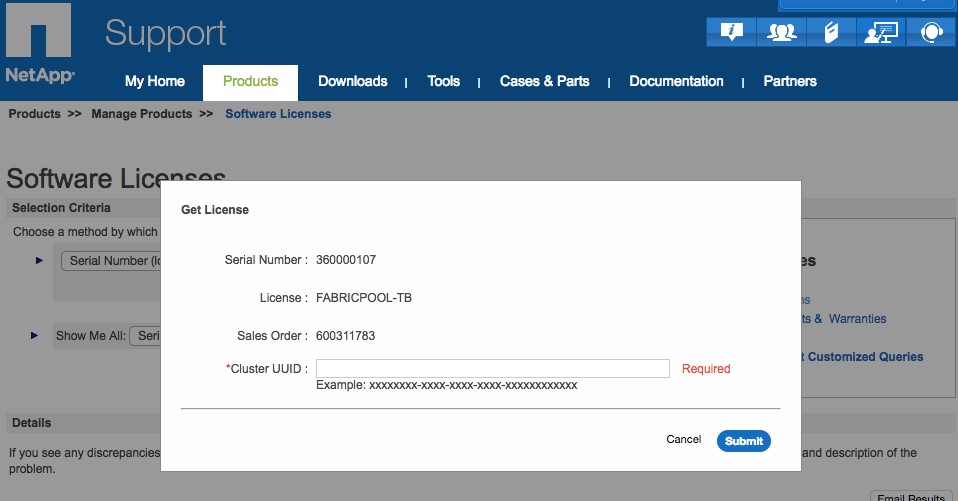Open the Show Me All dropdown
The width and height of the screenshot is (958, 501).
[x=146, y=336]
